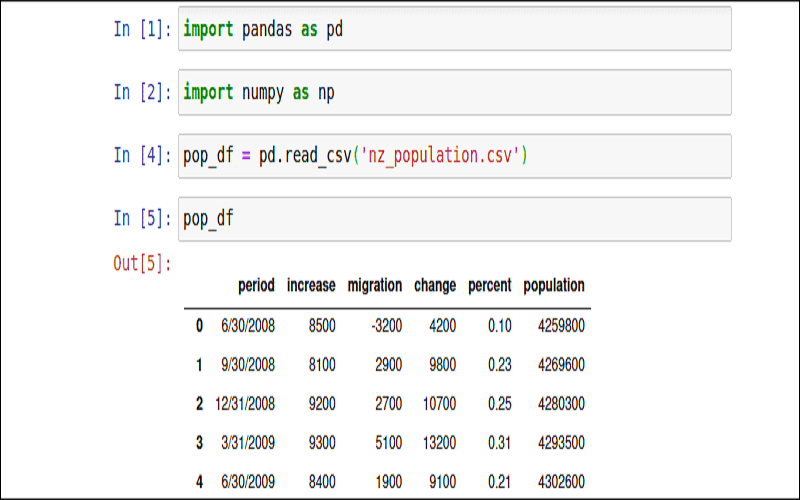Click the row index 1 cell
The height and width of the screenshot is (500, 800).
pyautogui.click(x=199, y=365)
